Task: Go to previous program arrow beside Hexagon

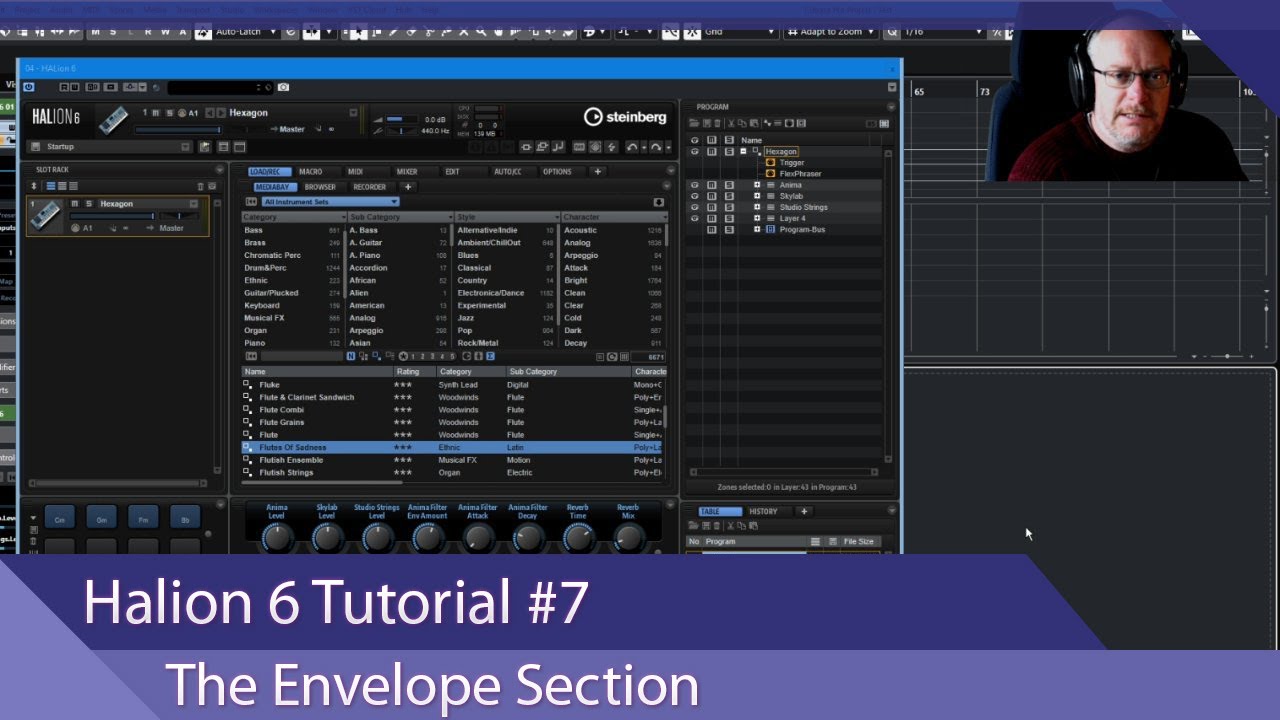Action: (x=209, y=113)
